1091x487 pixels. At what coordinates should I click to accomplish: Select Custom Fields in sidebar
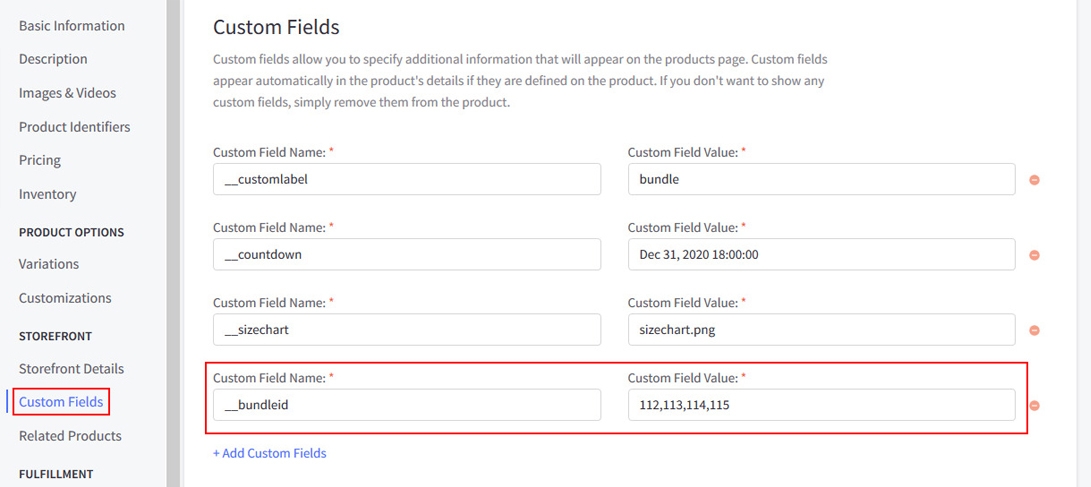(x=61, y=402)
